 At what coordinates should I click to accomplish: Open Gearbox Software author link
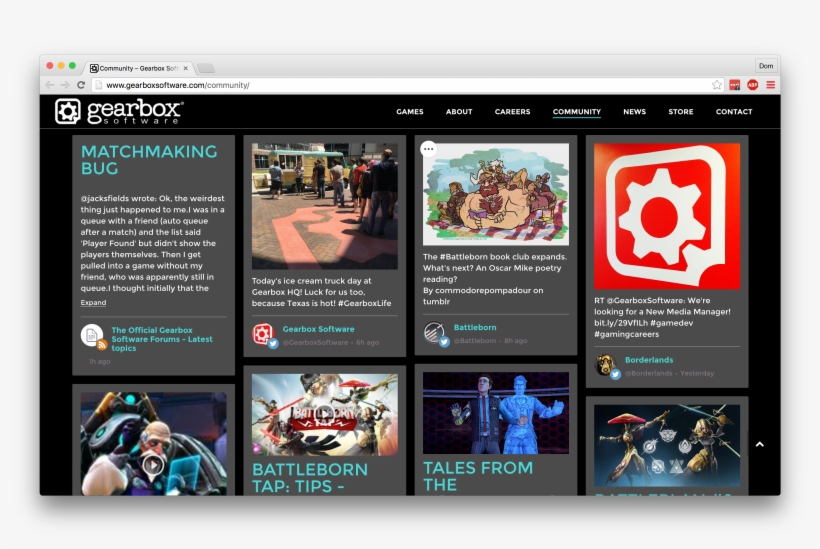click(318, 329)
